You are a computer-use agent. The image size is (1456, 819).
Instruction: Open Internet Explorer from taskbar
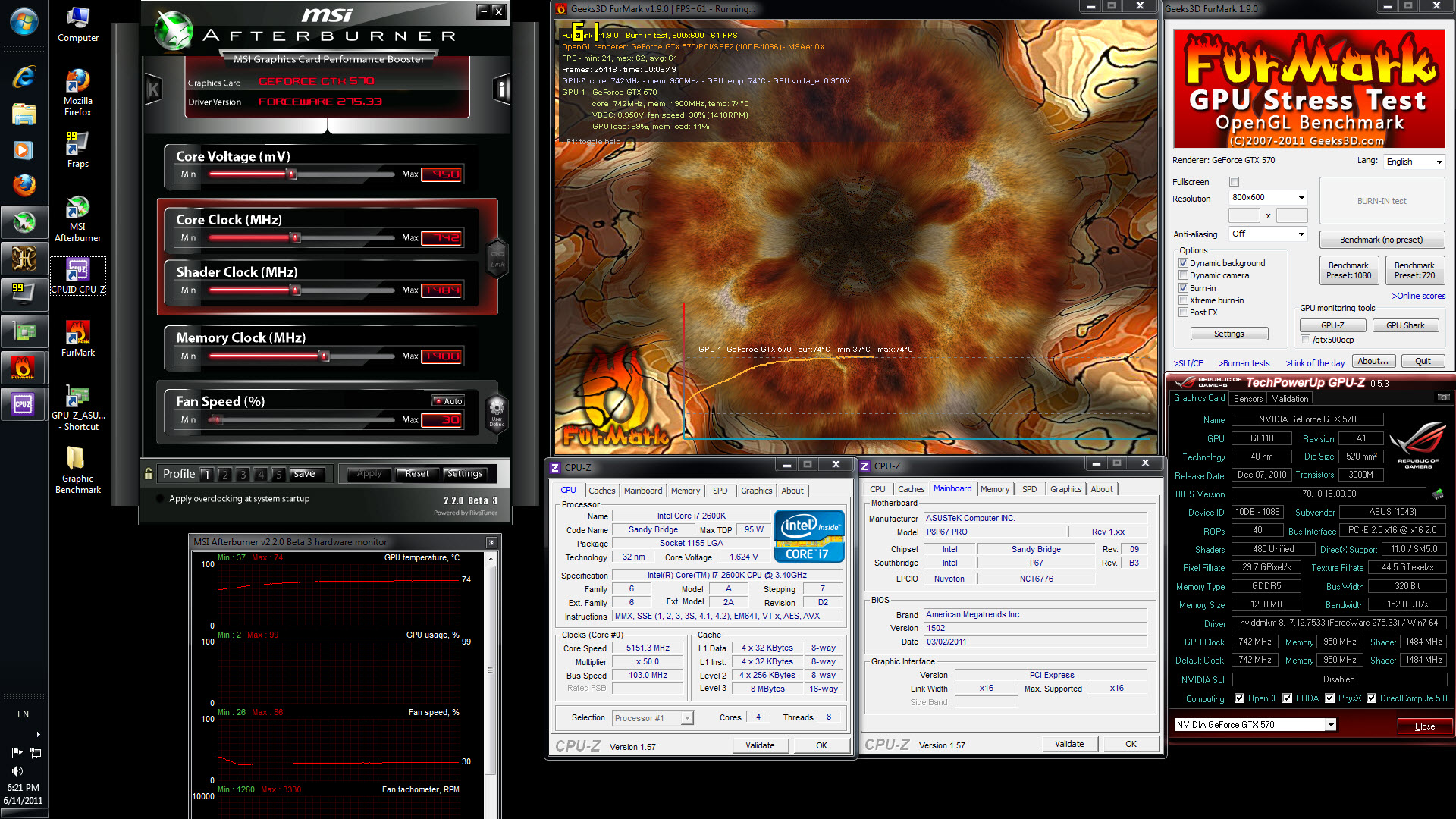coord(24,77)
